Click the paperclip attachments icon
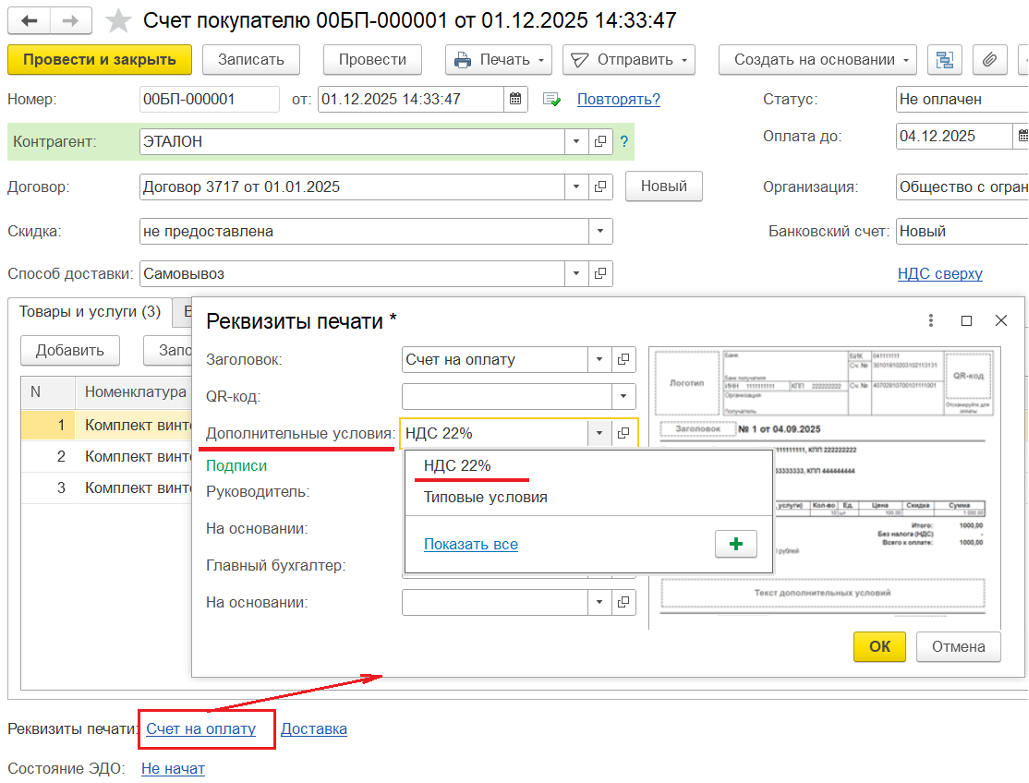This screenshot has height=783, width=1029. coord(989,60)
